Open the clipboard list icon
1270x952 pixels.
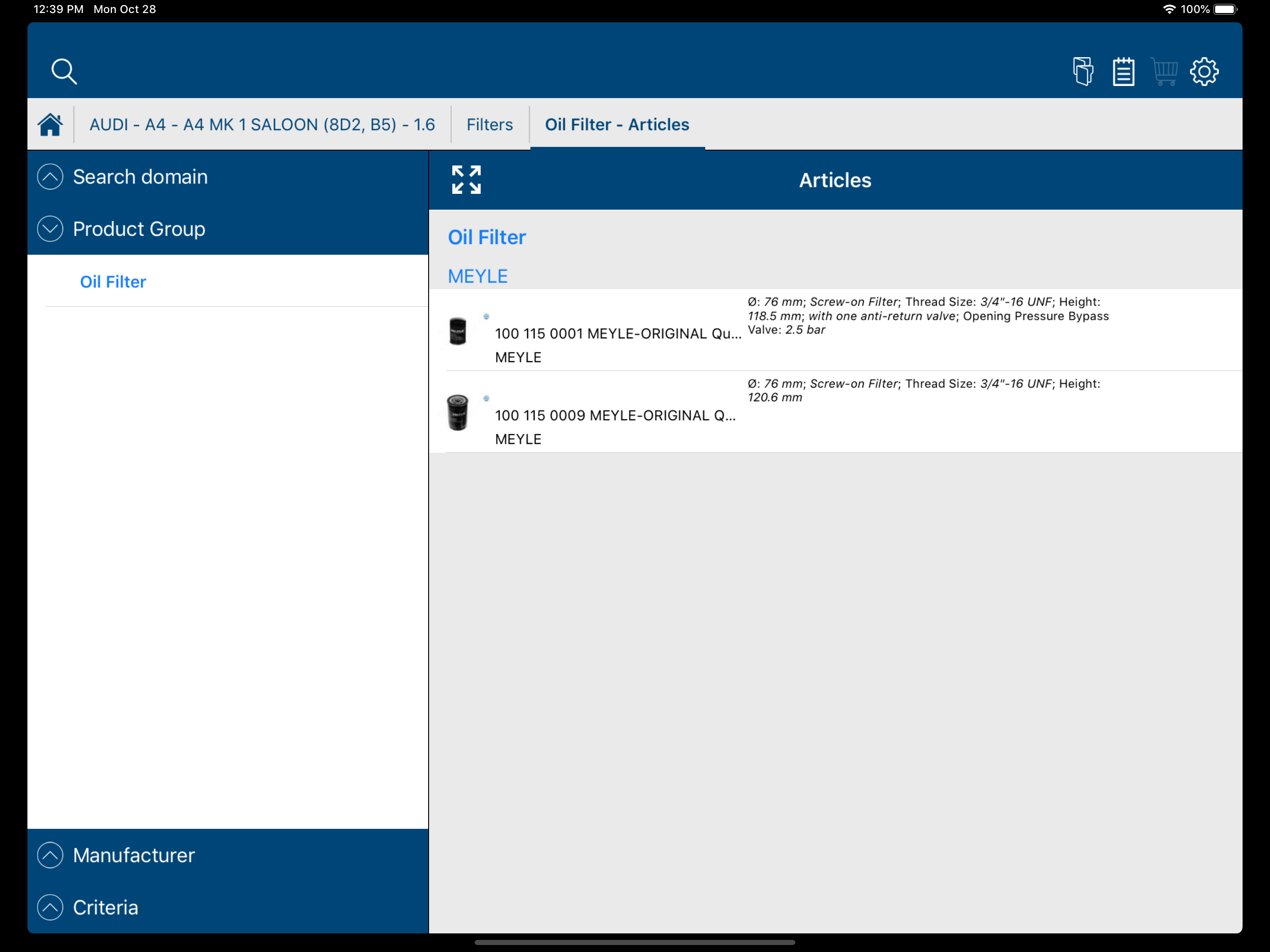pyautogui.click(x=1123, y=72)
